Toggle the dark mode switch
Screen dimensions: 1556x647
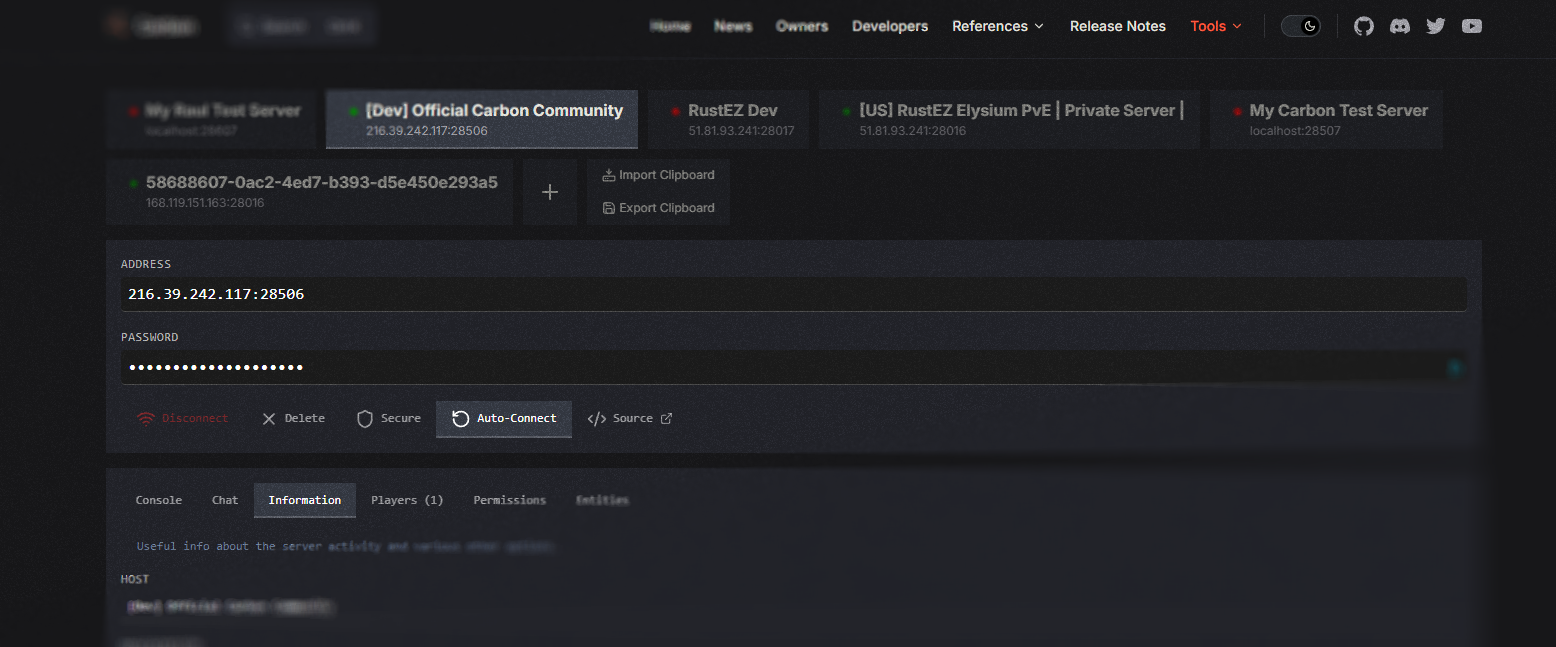[1301, 26]
